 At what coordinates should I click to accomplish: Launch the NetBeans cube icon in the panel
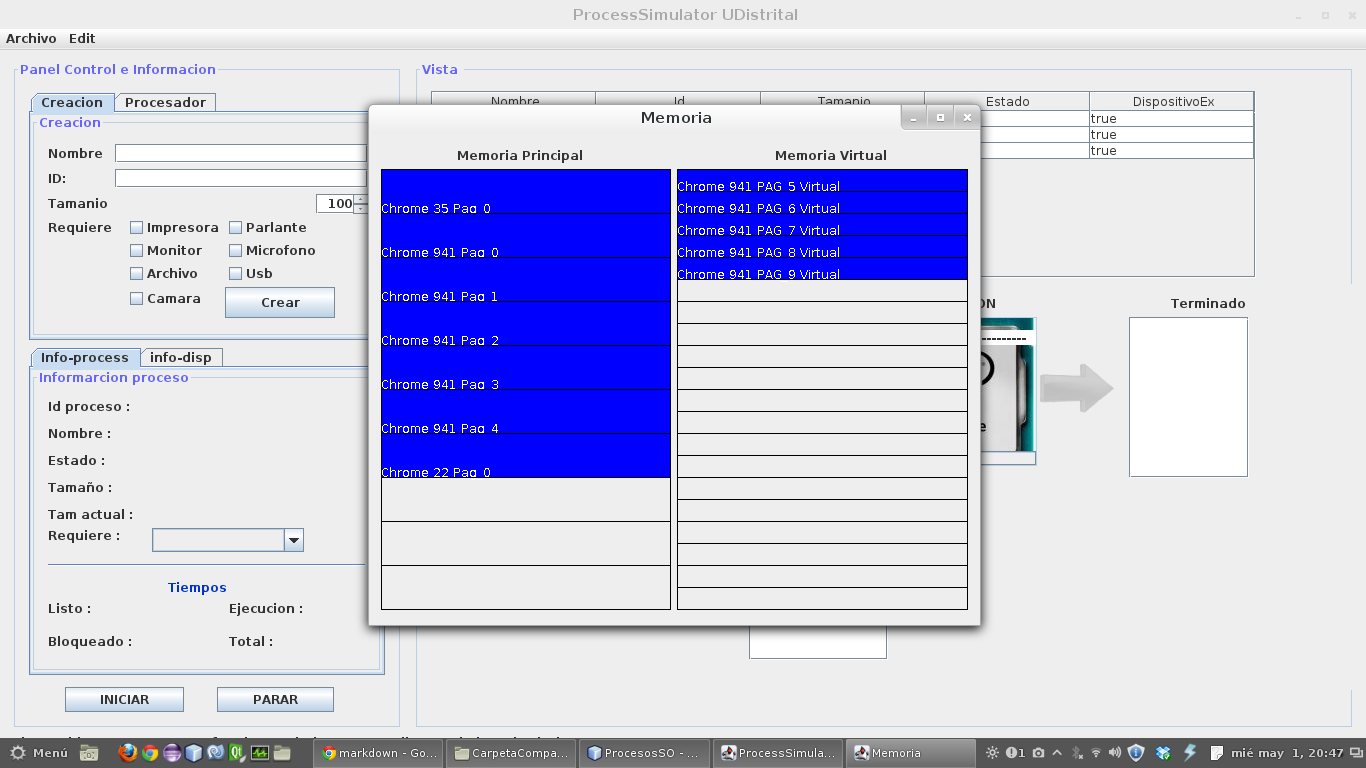coord(194,753)
